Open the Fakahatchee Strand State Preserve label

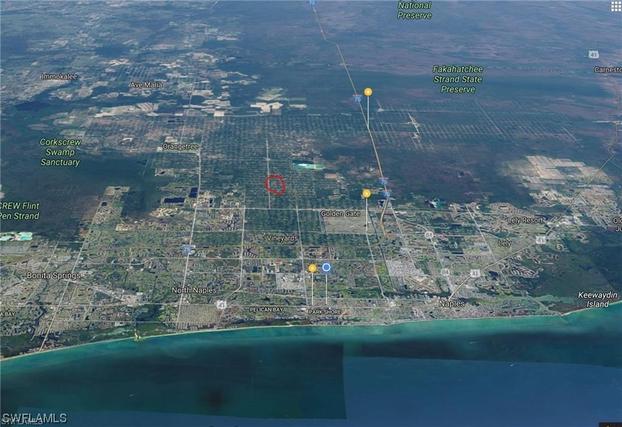coord(457,79)
